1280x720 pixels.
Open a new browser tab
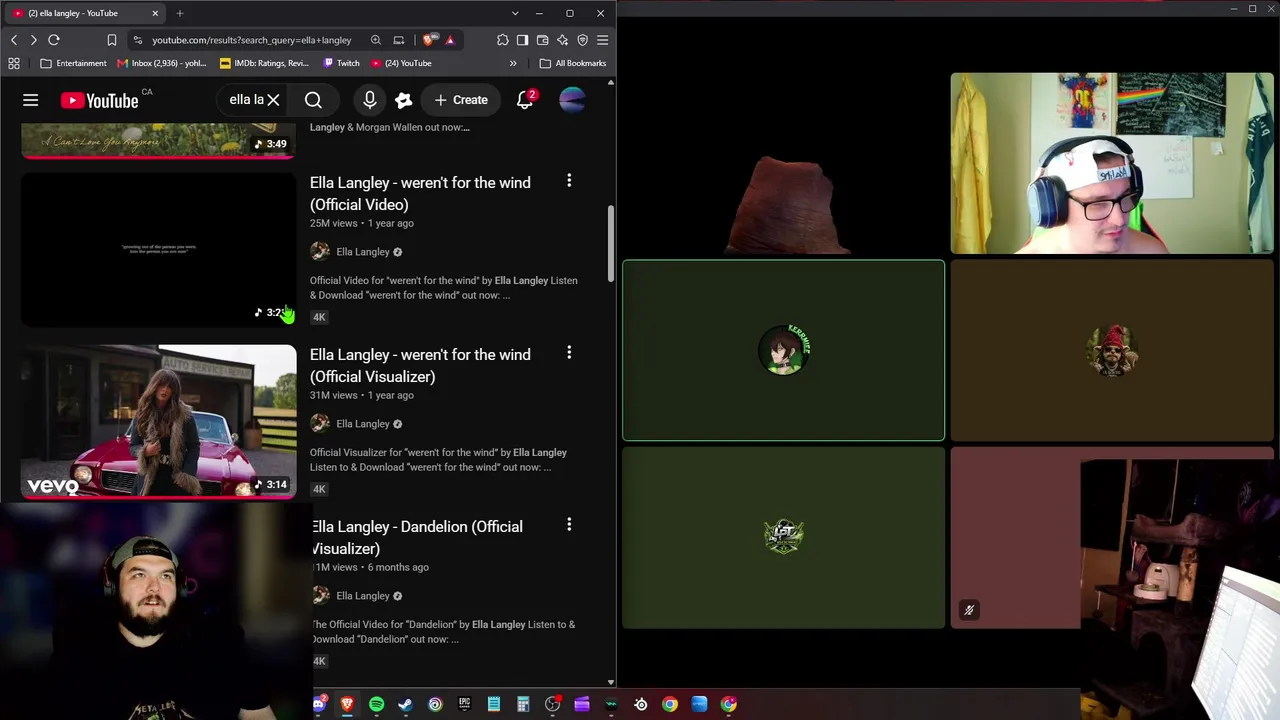(x=180, y=13)
